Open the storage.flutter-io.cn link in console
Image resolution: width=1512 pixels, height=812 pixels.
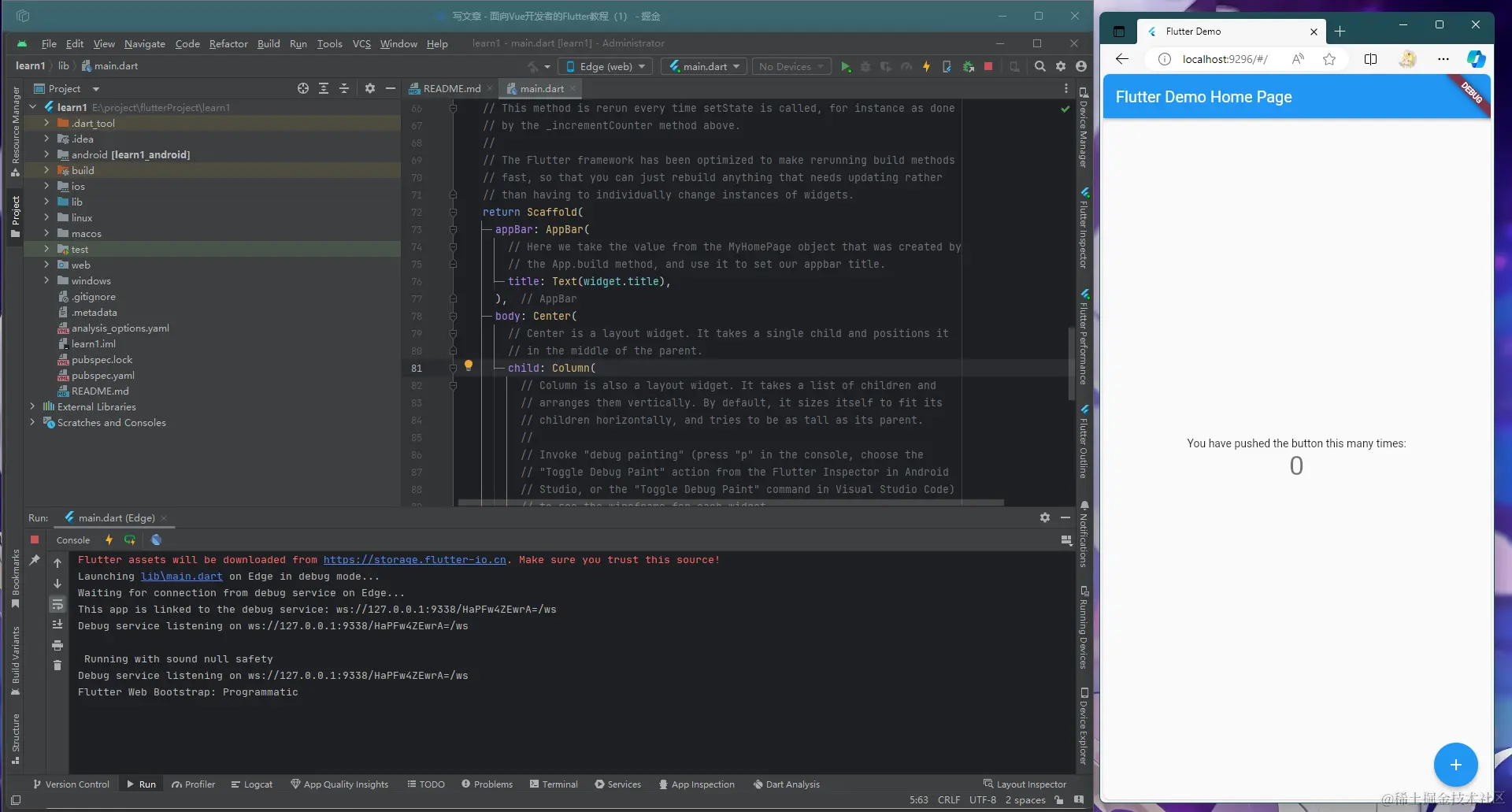tap(414, 560)
